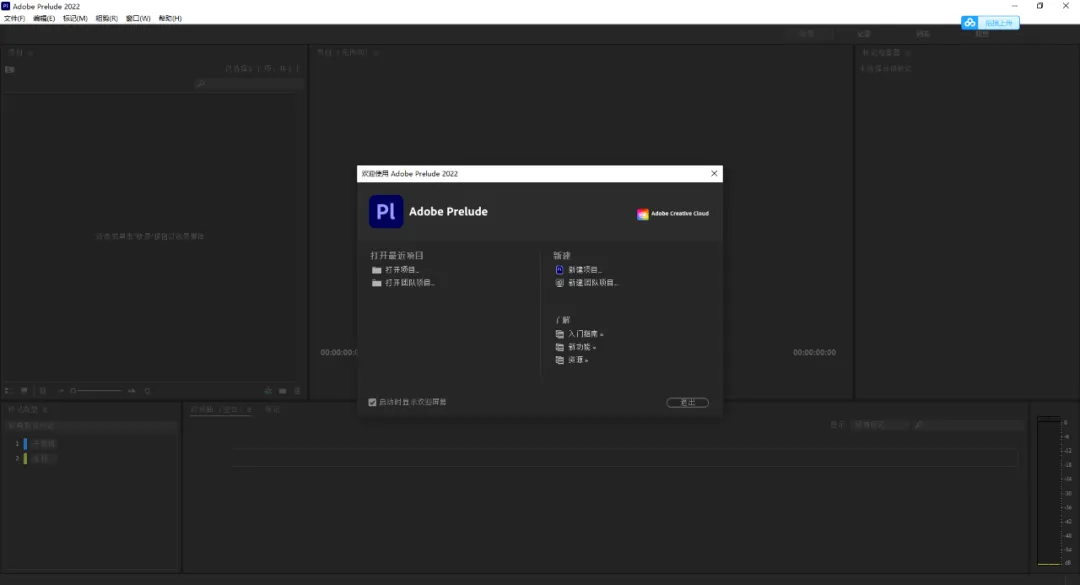Click the page icon beside 资源
Viewport: 1080px width, 585px height.
tap(559, 360)
